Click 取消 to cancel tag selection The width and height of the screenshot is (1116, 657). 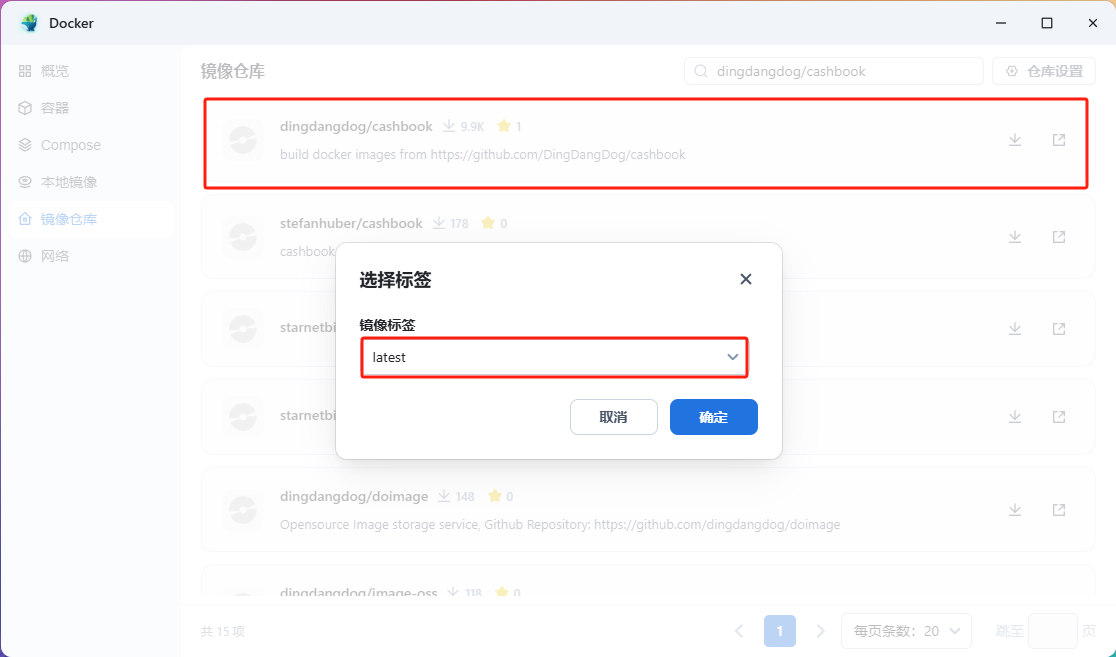pyautogui.click(x=614, y=417)
